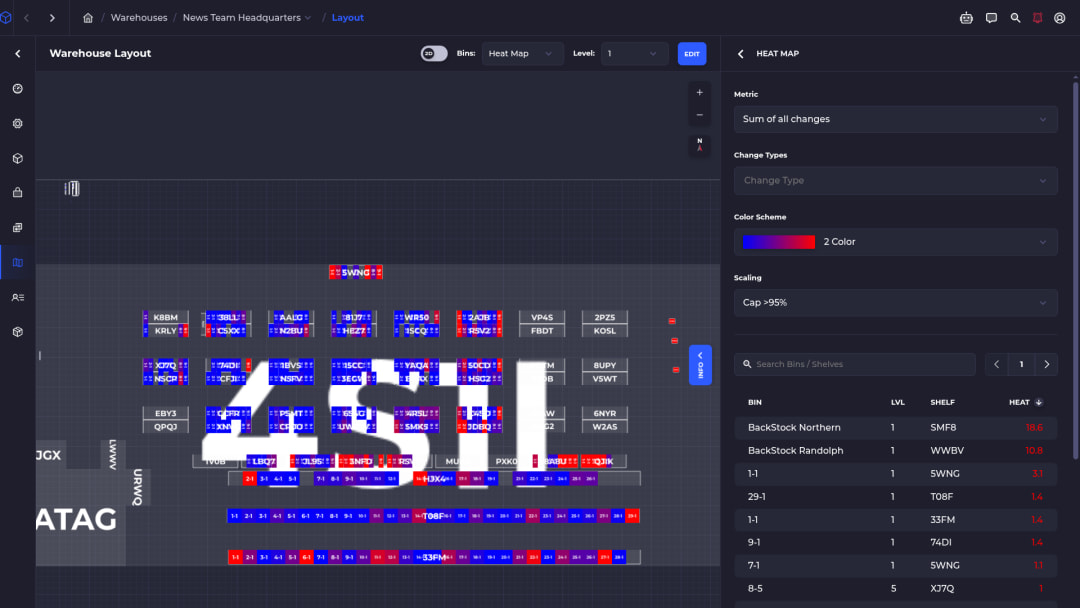Go to next page of bins list
1080x608 pixels.
(x=1046, y=364)
